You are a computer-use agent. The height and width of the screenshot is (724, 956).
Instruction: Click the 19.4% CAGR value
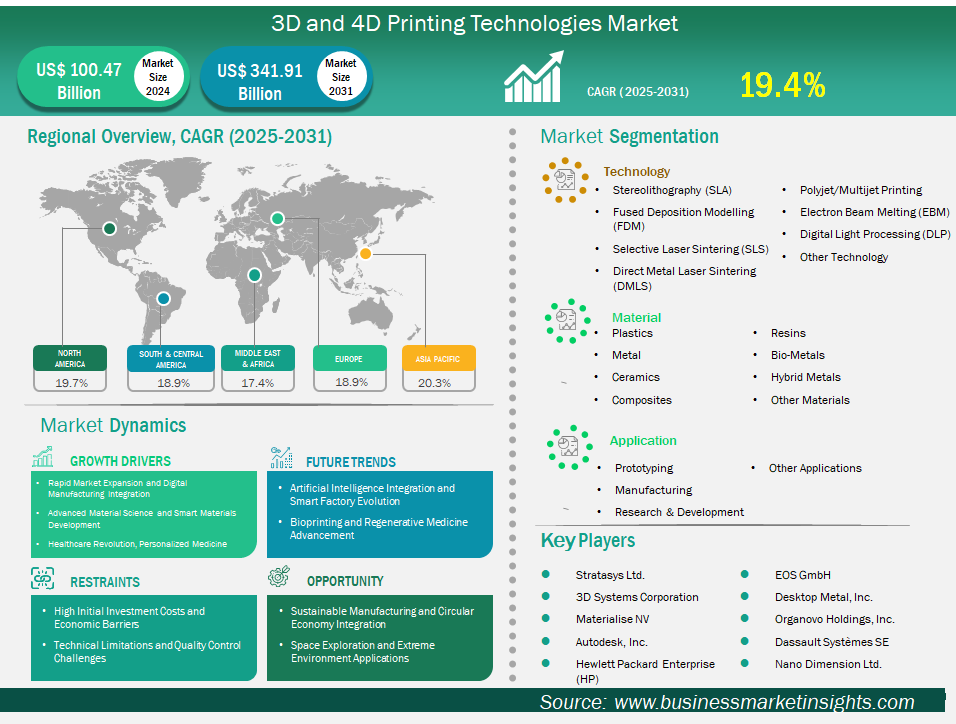782,86
